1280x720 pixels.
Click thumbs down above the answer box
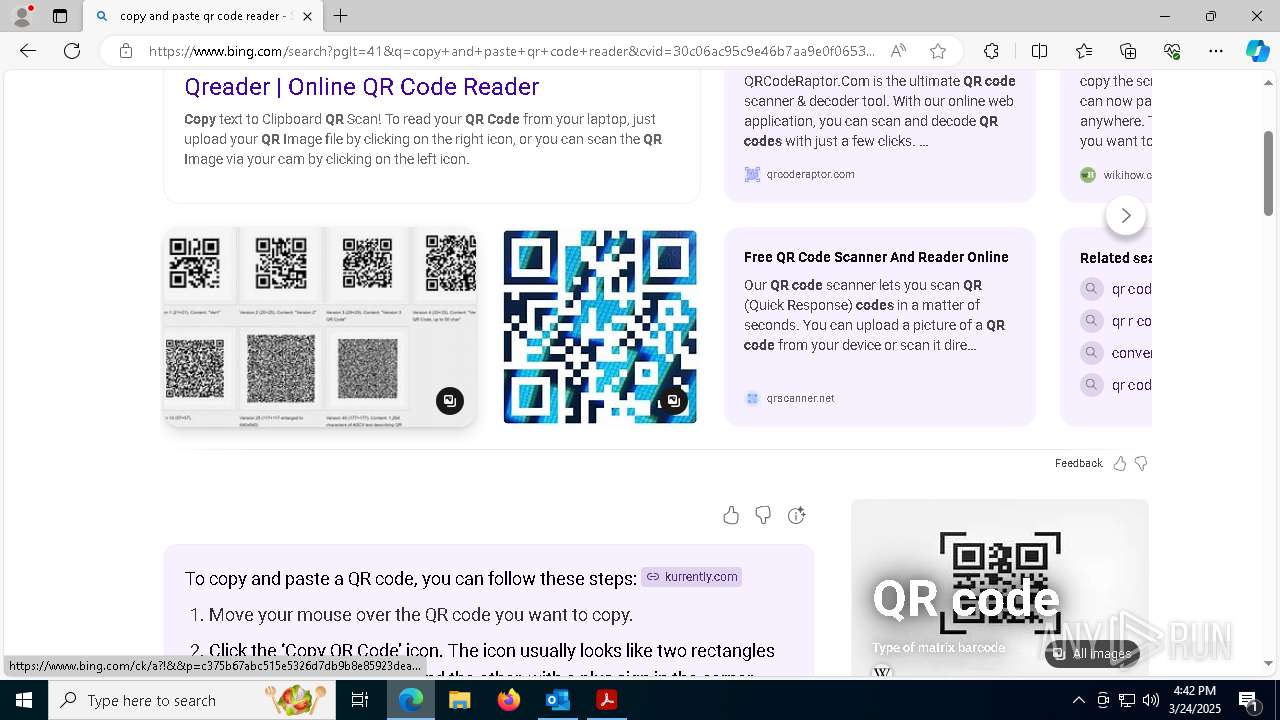coord(763,515)
